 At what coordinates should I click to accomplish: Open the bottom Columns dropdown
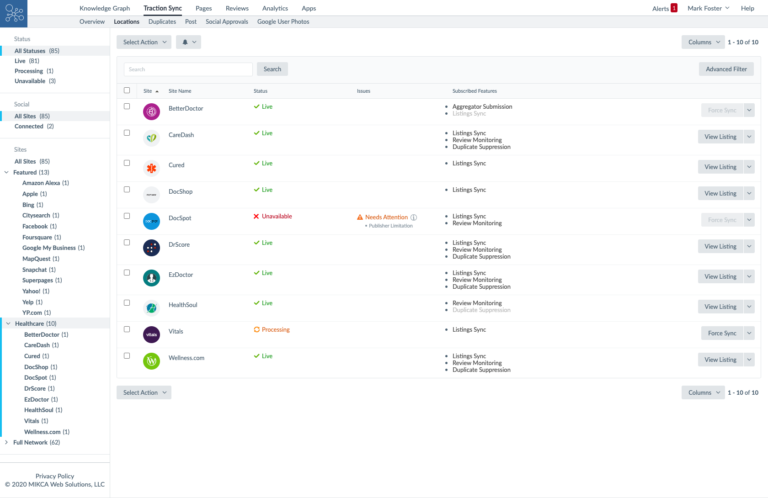click(703, 393)
